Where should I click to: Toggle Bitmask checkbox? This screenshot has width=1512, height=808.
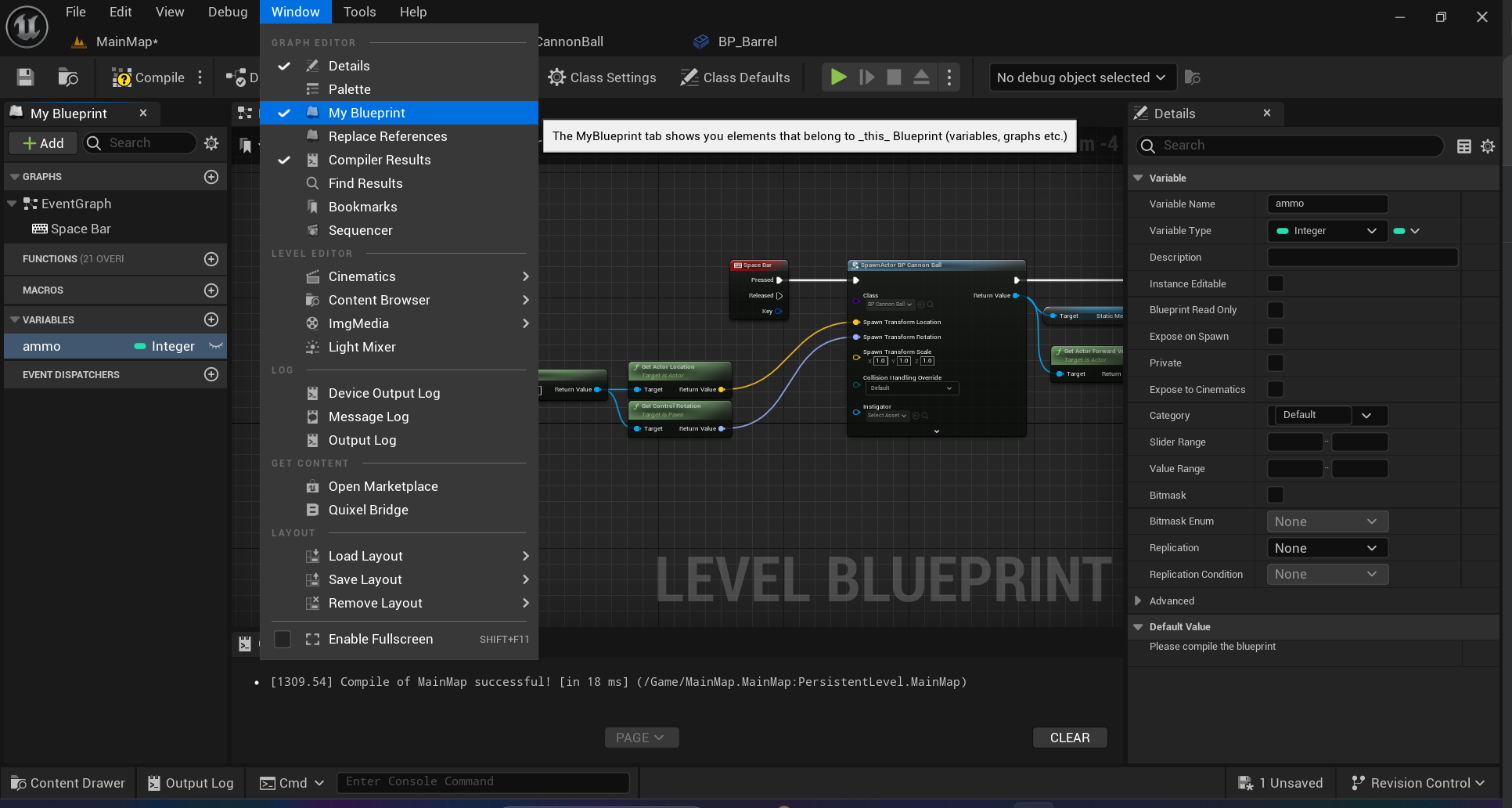click(1276, 495)
